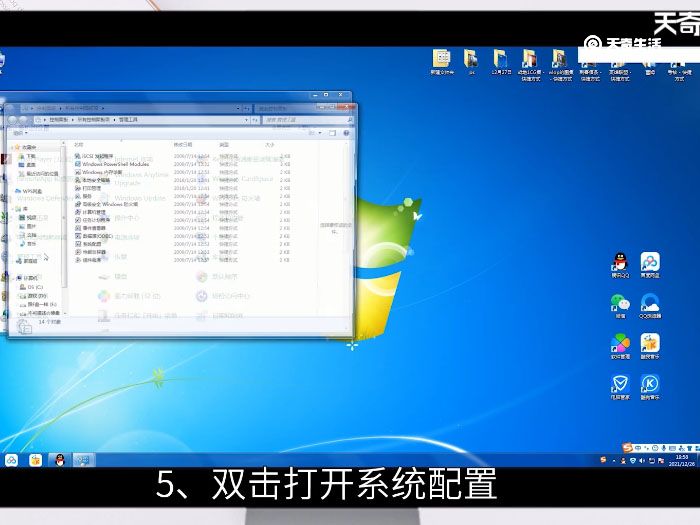700x525 pixels.
Task: Click the Sogou input method S icon
Action: [628, 447]
